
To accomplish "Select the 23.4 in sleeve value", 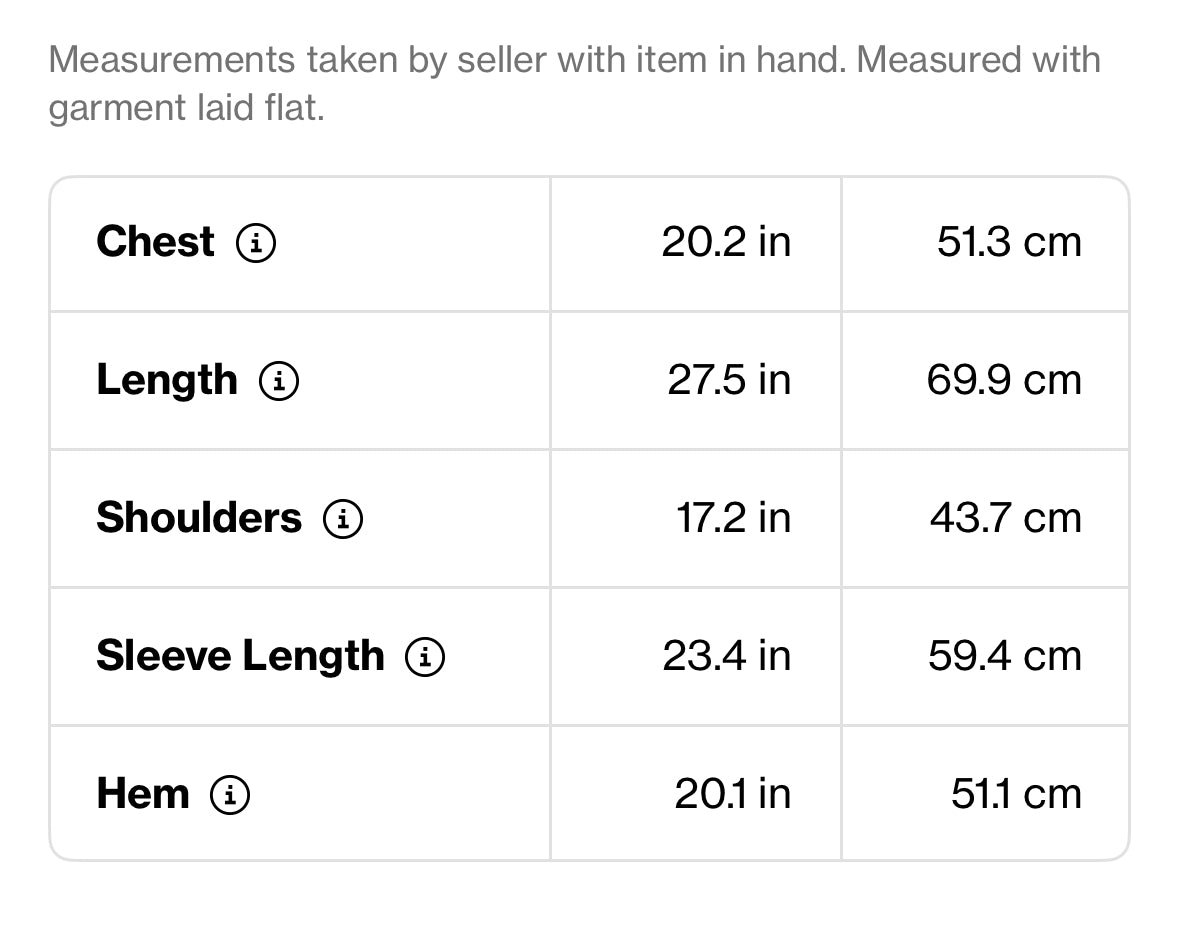I will click(x=727, y=656).
